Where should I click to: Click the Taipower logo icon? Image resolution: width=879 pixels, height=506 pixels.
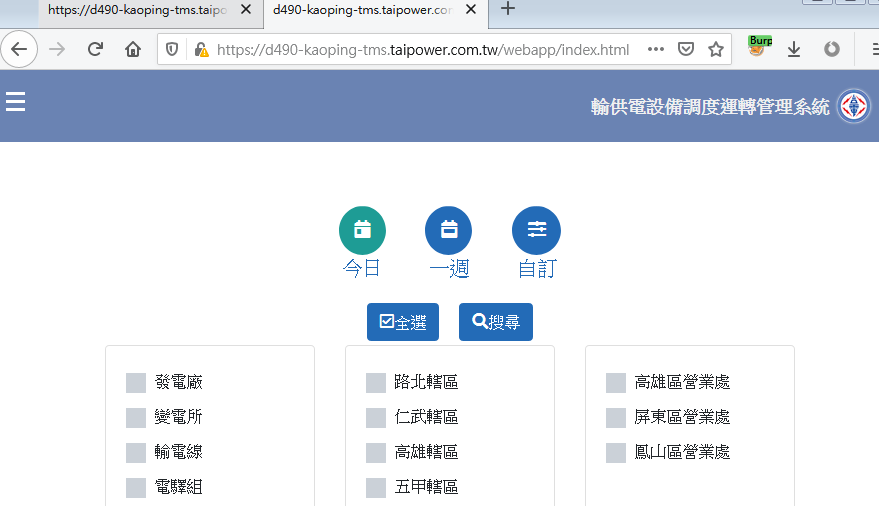pyautogui.click(x=853, y=106)
